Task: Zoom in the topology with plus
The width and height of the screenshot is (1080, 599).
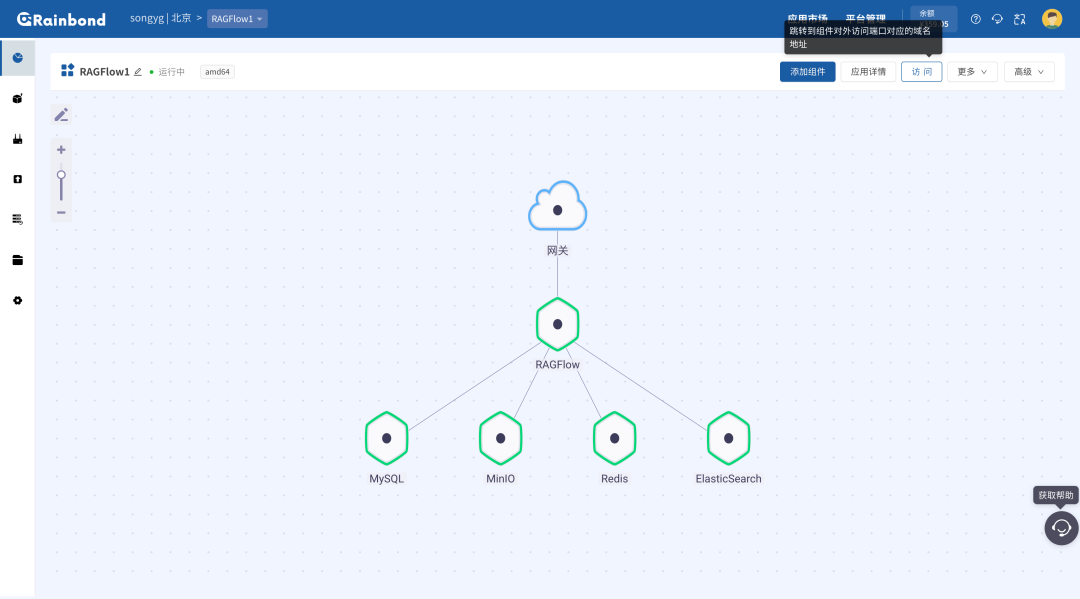Action: click(61, 149)
